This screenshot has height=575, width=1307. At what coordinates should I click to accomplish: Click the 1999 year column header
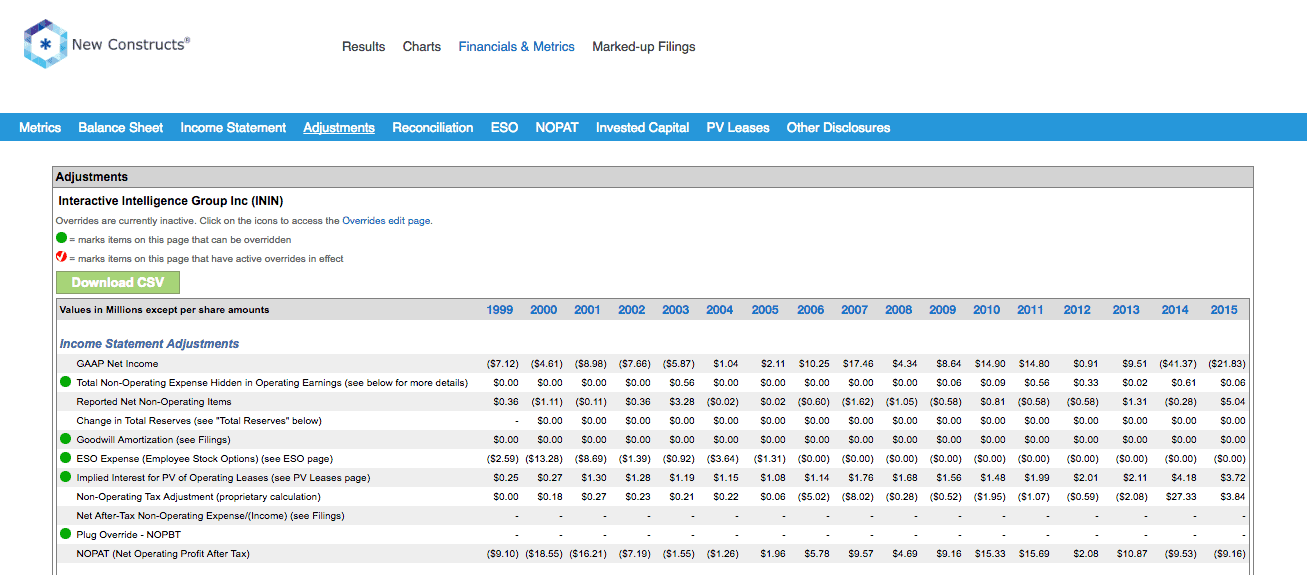tap(500, 310)
